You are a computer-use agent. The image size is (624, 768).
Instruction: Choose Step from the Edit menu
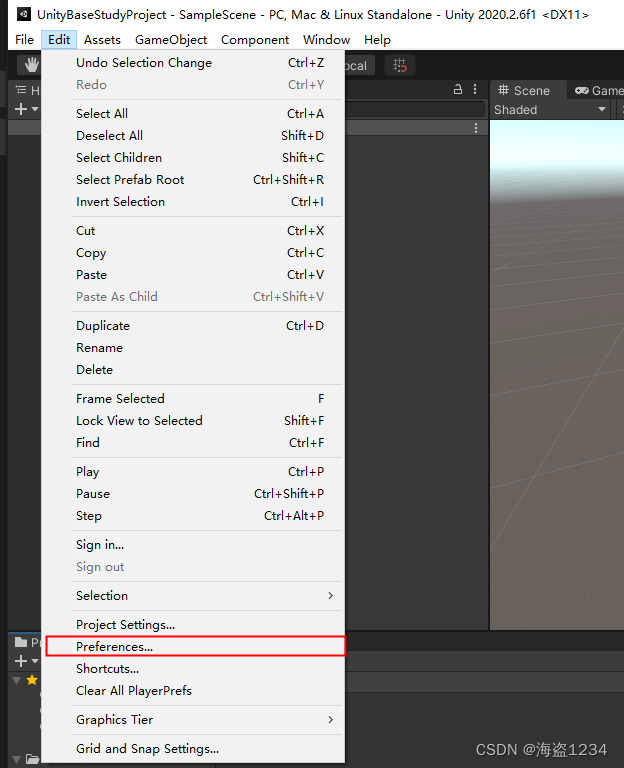(x=195, y=516)
